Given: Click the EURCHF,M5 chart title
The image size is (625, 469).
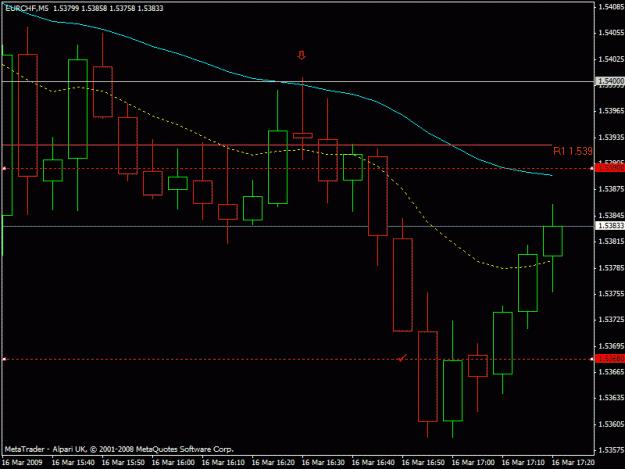Looking at the screenshot, I should (27, 8).
